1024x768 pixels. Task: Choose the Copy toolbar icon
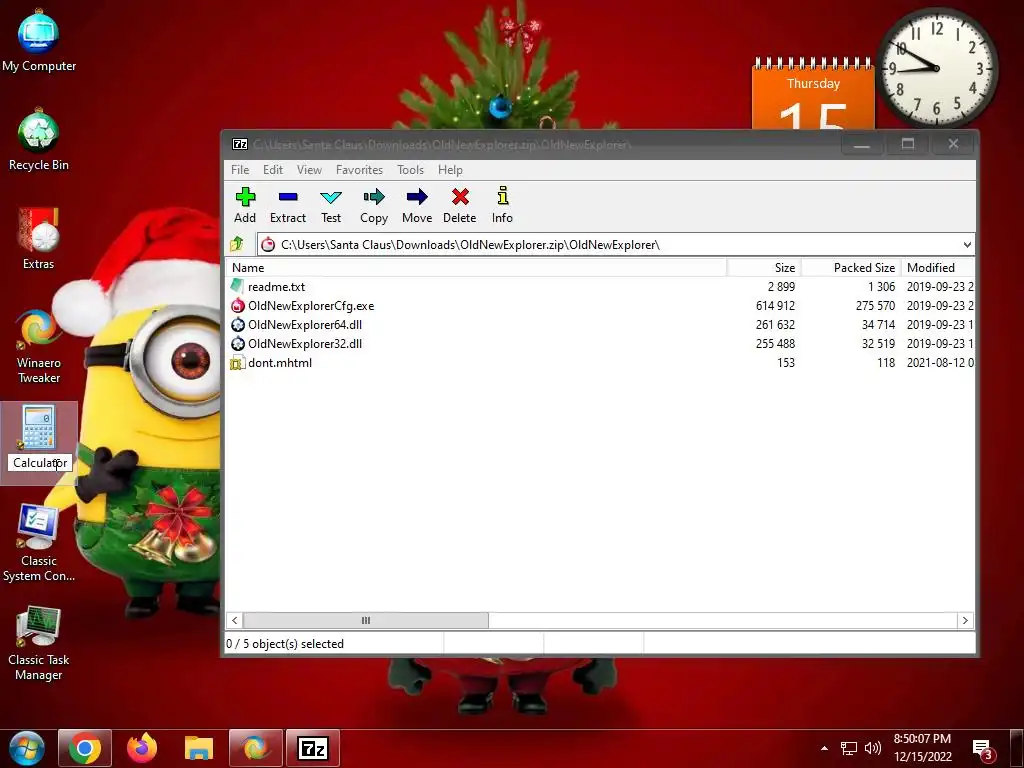point(374,197)
